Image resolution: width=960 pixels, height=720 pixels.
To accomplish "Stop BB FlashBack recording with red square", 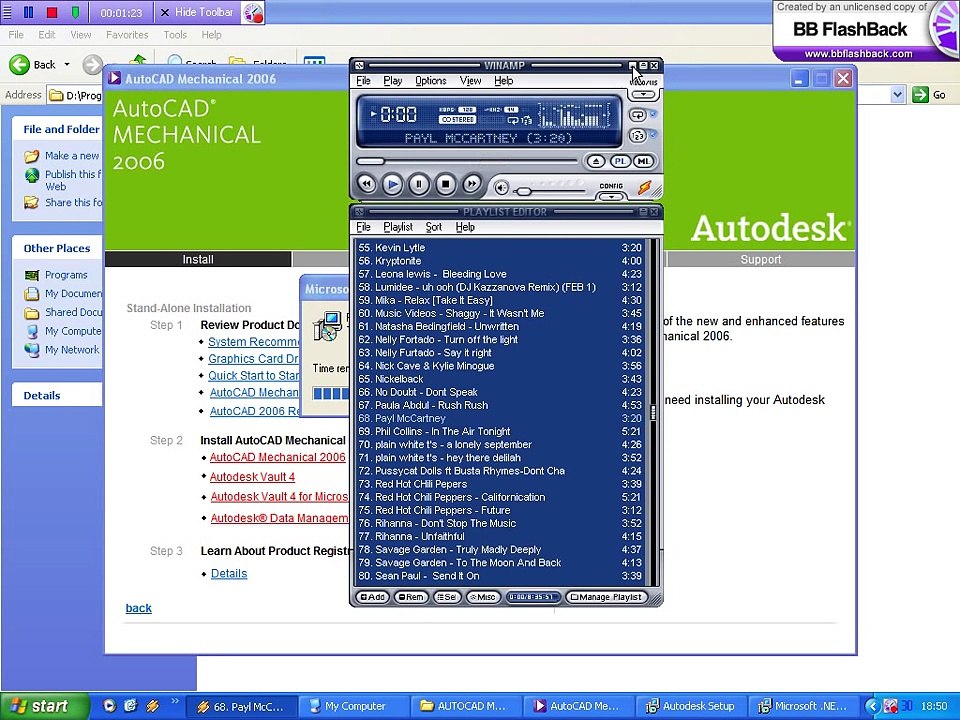I will click(52, 12).
